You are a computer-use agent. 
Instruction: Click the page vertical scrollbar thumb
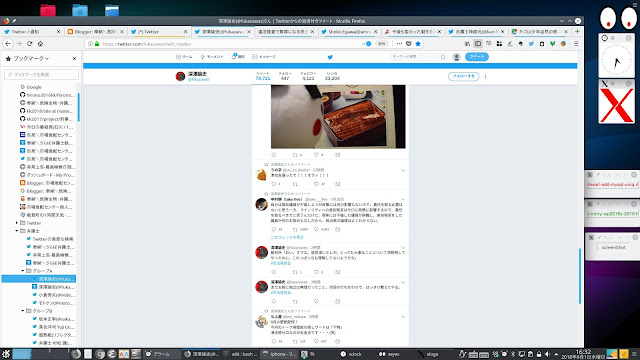point(580,276)
